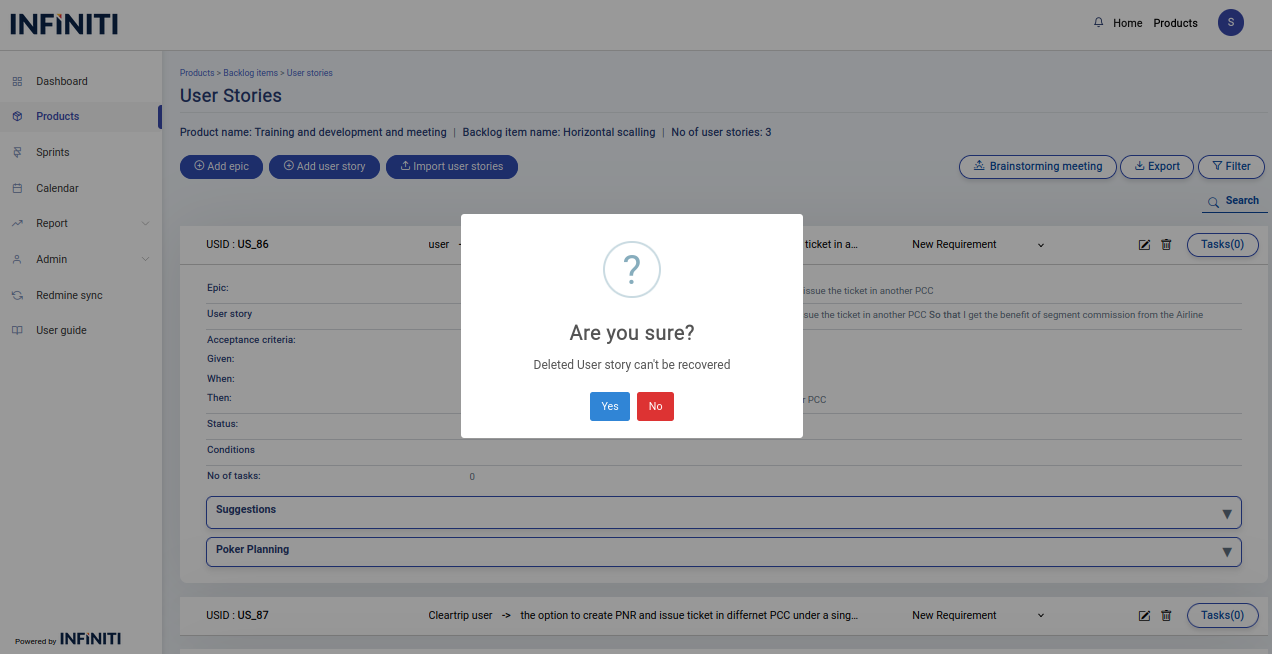Click Backlog items breadcrumb link

(x=251, y=73)
